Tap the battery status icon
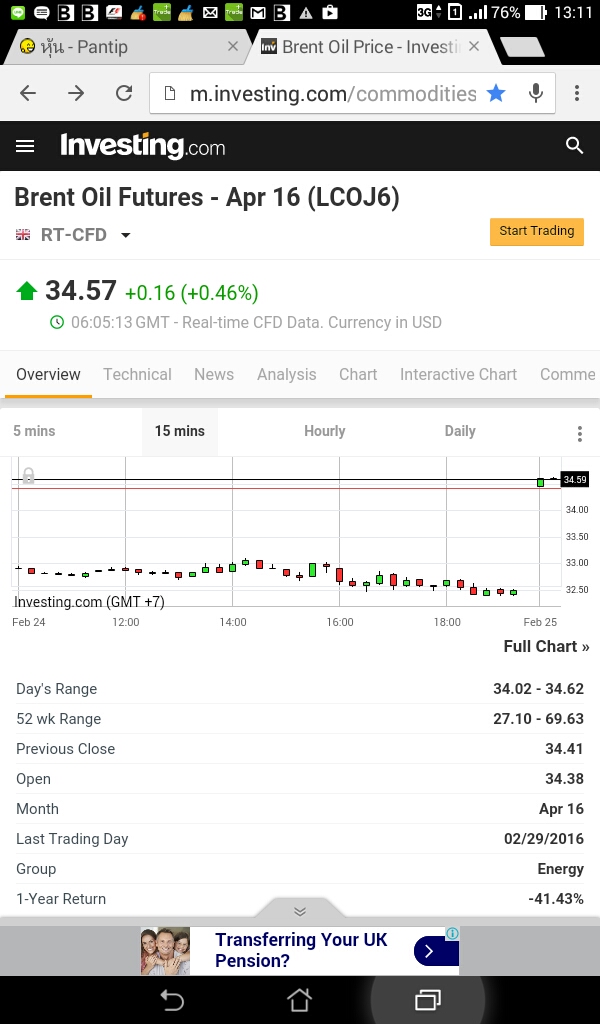The height and width of the screenshot is (1024, 600). [x=535, y=12]
